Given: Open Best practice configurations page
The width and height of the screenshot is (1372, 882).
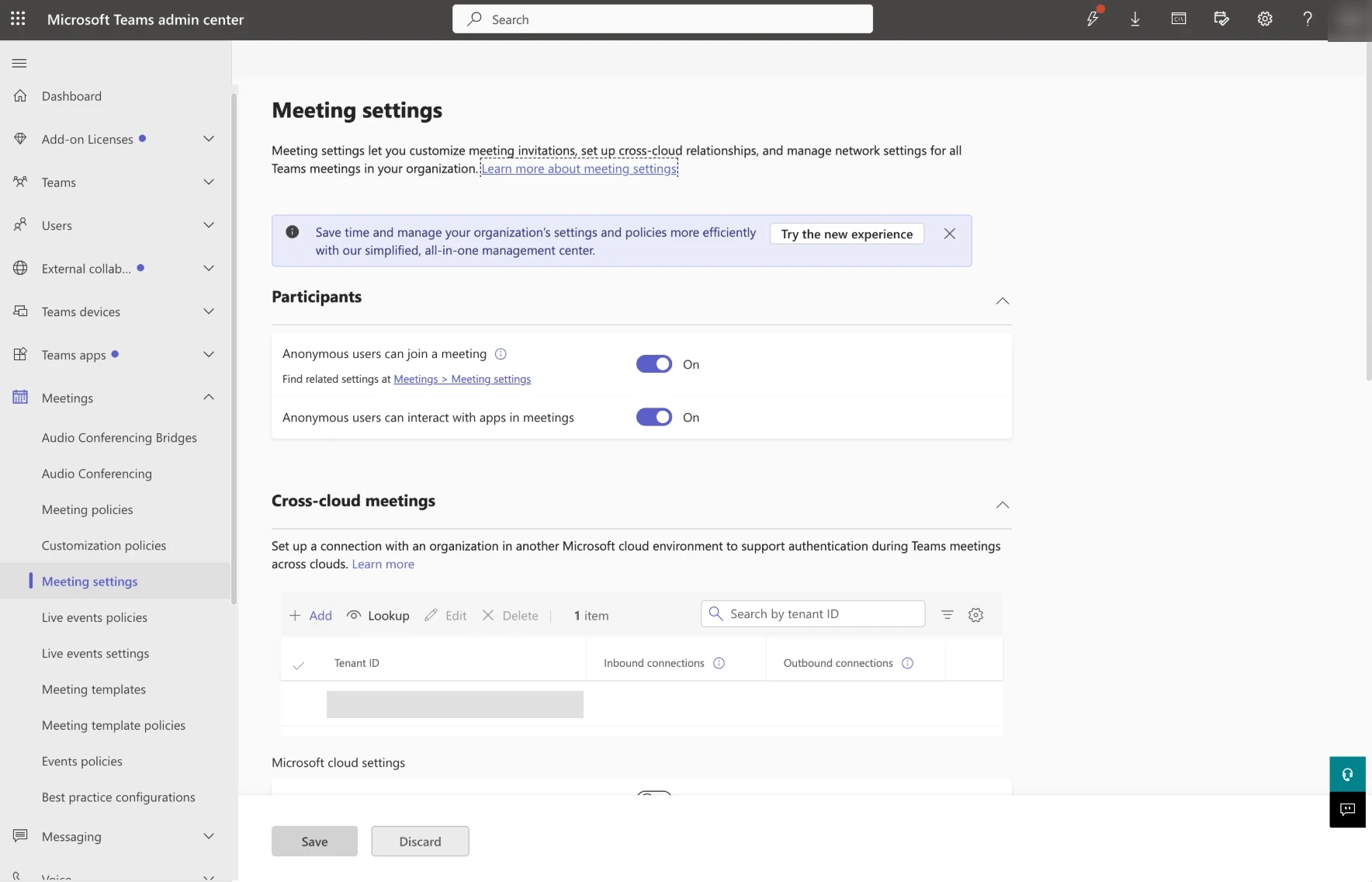Looking at the screenshot, I should 119,797.
